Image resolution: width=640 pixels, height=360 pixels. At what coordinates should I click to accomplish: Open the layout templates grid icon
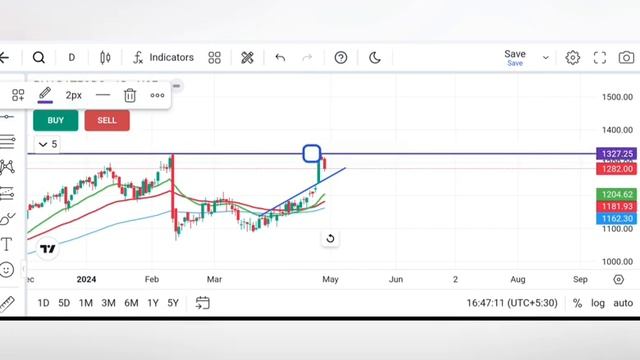coord(214,58)
